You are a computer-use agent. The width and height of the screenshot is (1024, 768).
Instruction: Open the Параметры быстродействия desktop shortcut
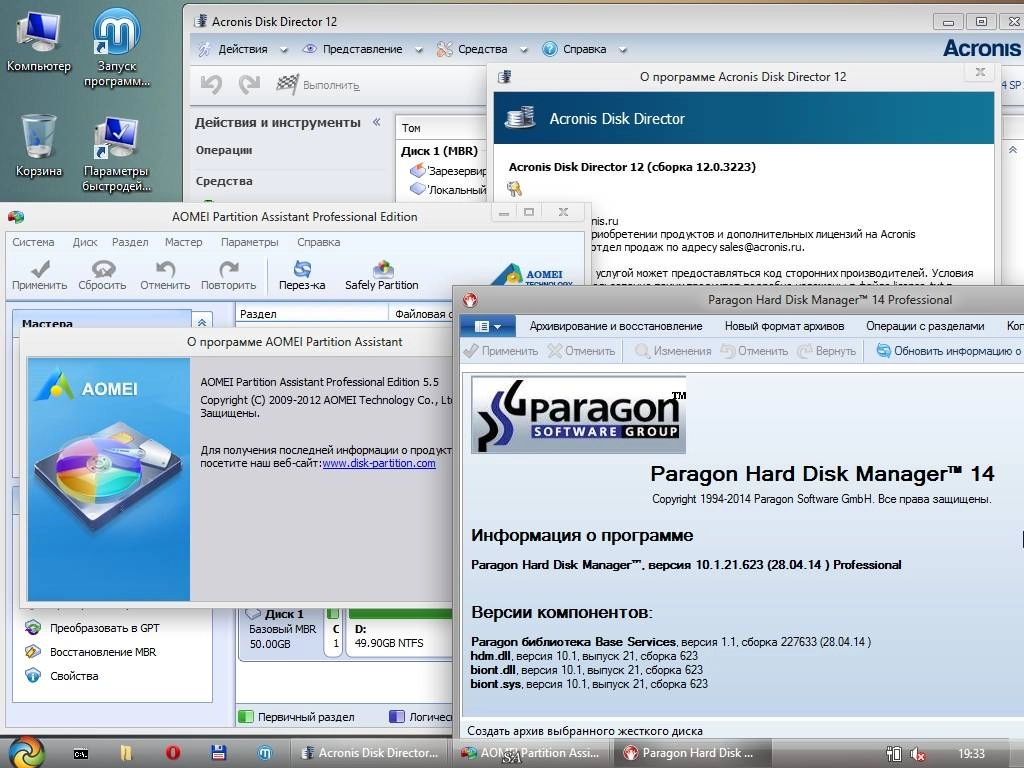point(116,154)
